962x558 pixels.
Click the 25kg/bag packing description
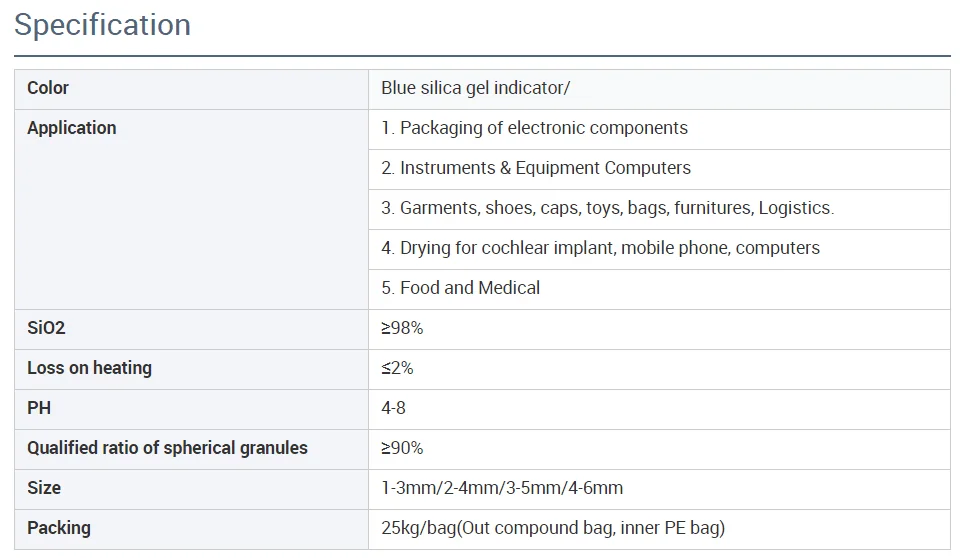(x=553, y=528)
